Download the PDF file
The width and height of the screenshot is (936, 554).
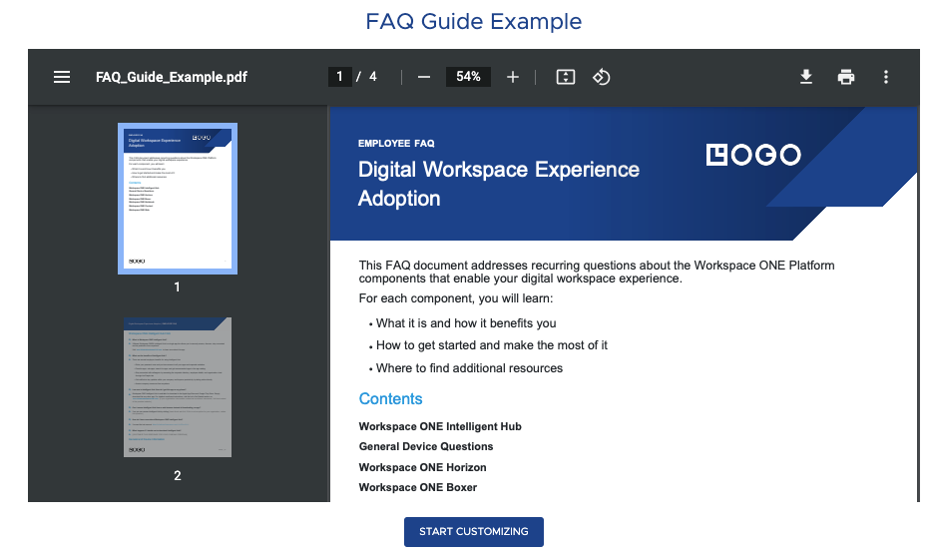point(806,77)
